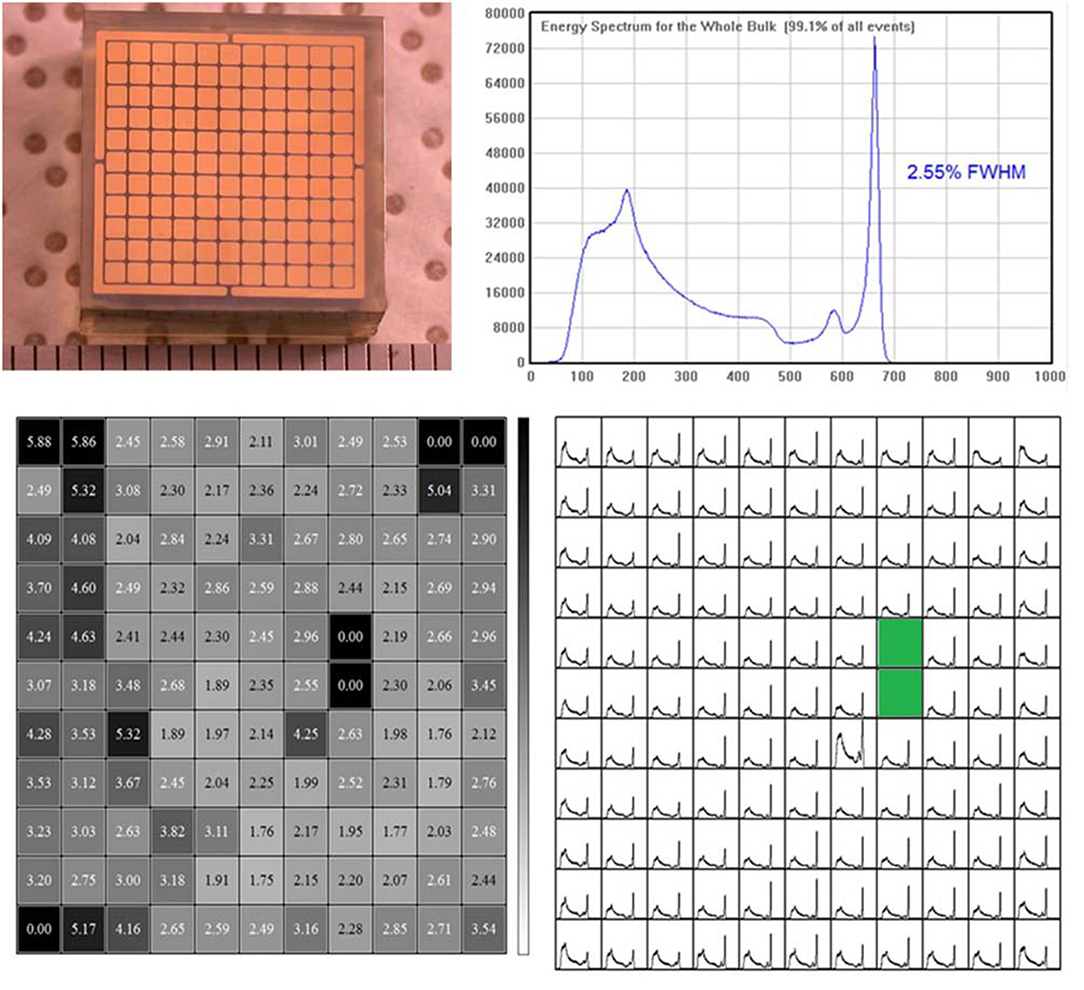This screenshot has height=990, width=1084.
Task: Select the map cell showing 4.24
Action: (x=39, y=636)
